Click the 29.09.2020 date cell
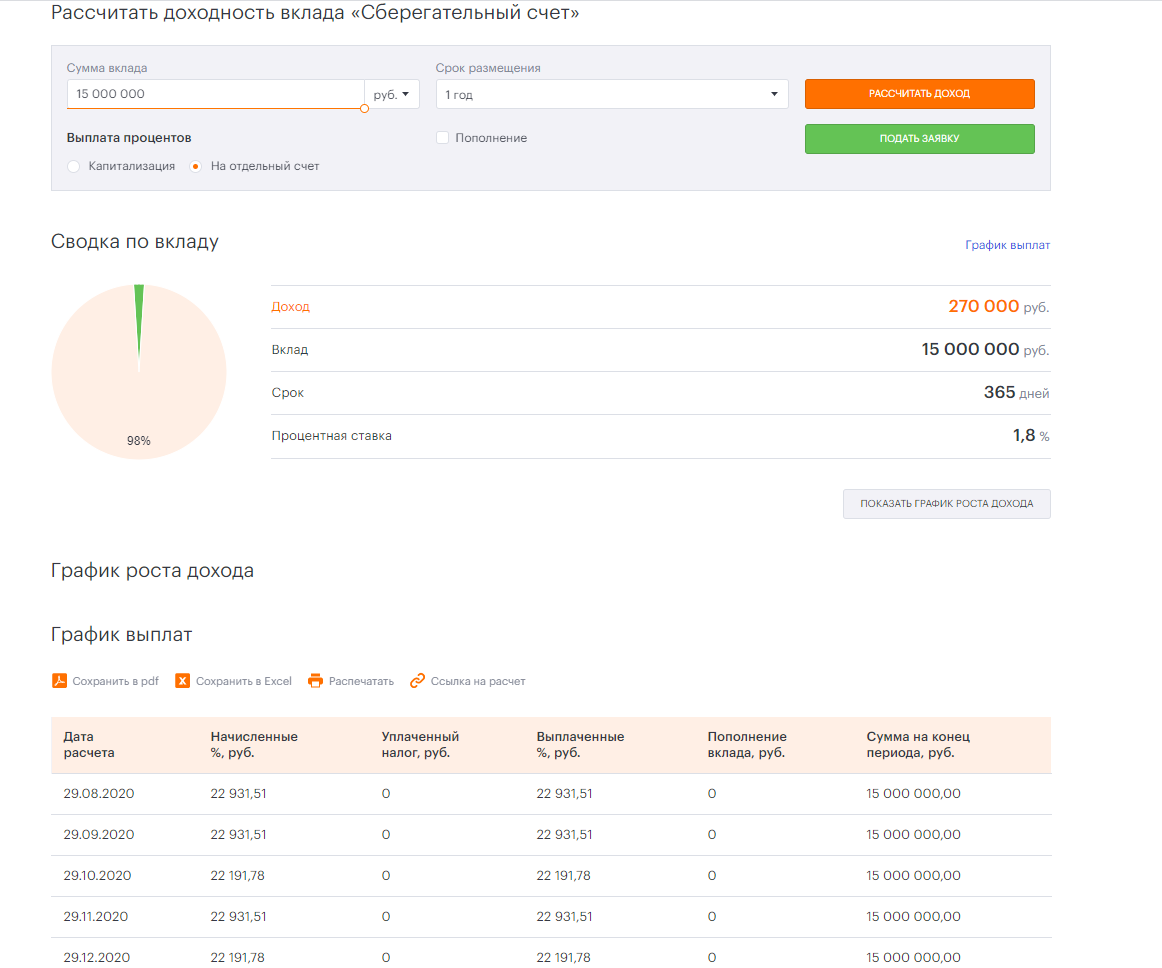1162x968 pixels. point(99,835)
